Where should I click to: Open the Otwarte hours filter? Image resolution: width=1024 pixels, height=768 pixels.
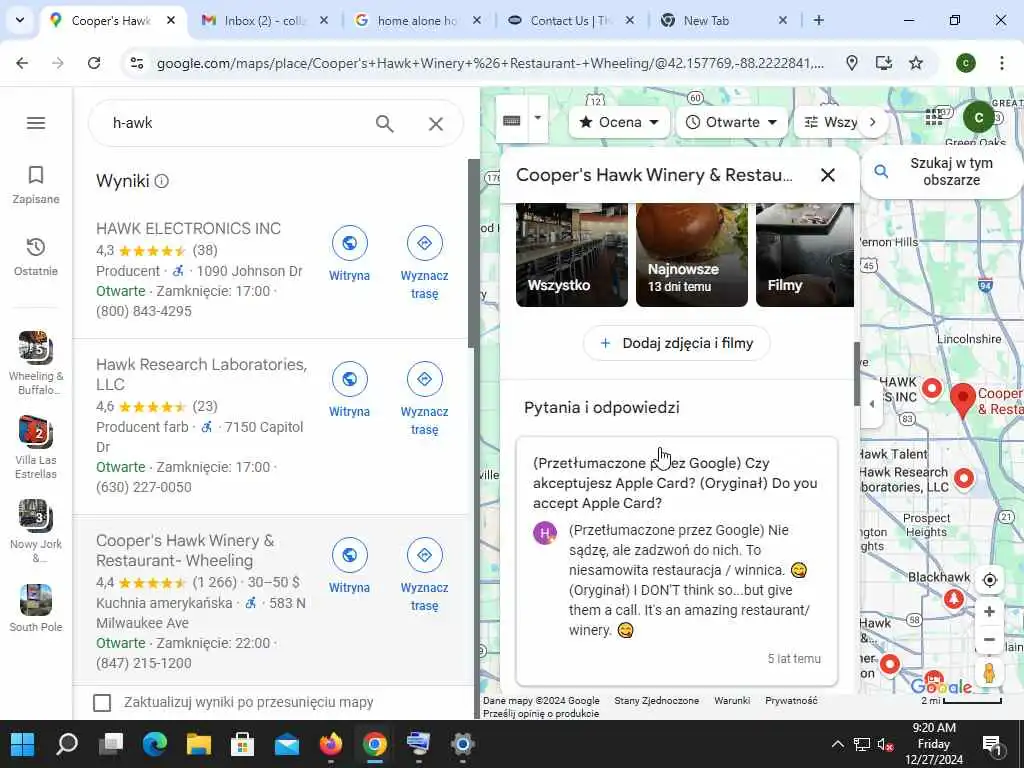[731, 122]
